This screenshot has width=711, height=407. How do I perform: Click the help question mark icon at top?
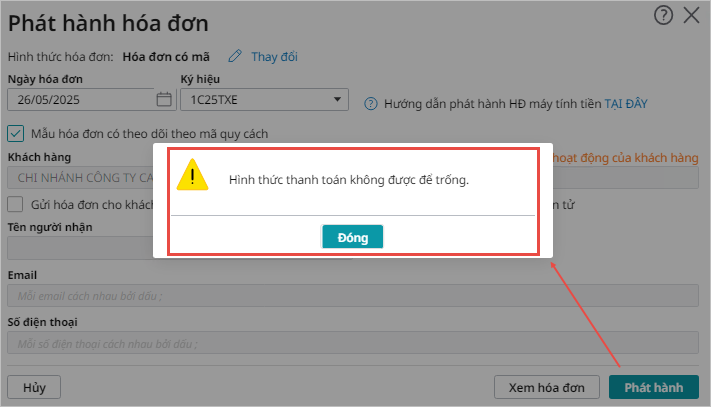tap(663, 15)
